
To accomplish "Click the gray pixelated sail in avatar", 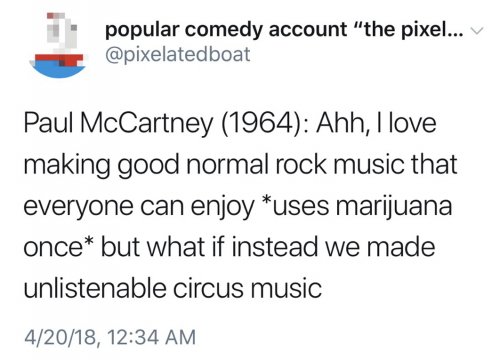I will tap(62, 32).
